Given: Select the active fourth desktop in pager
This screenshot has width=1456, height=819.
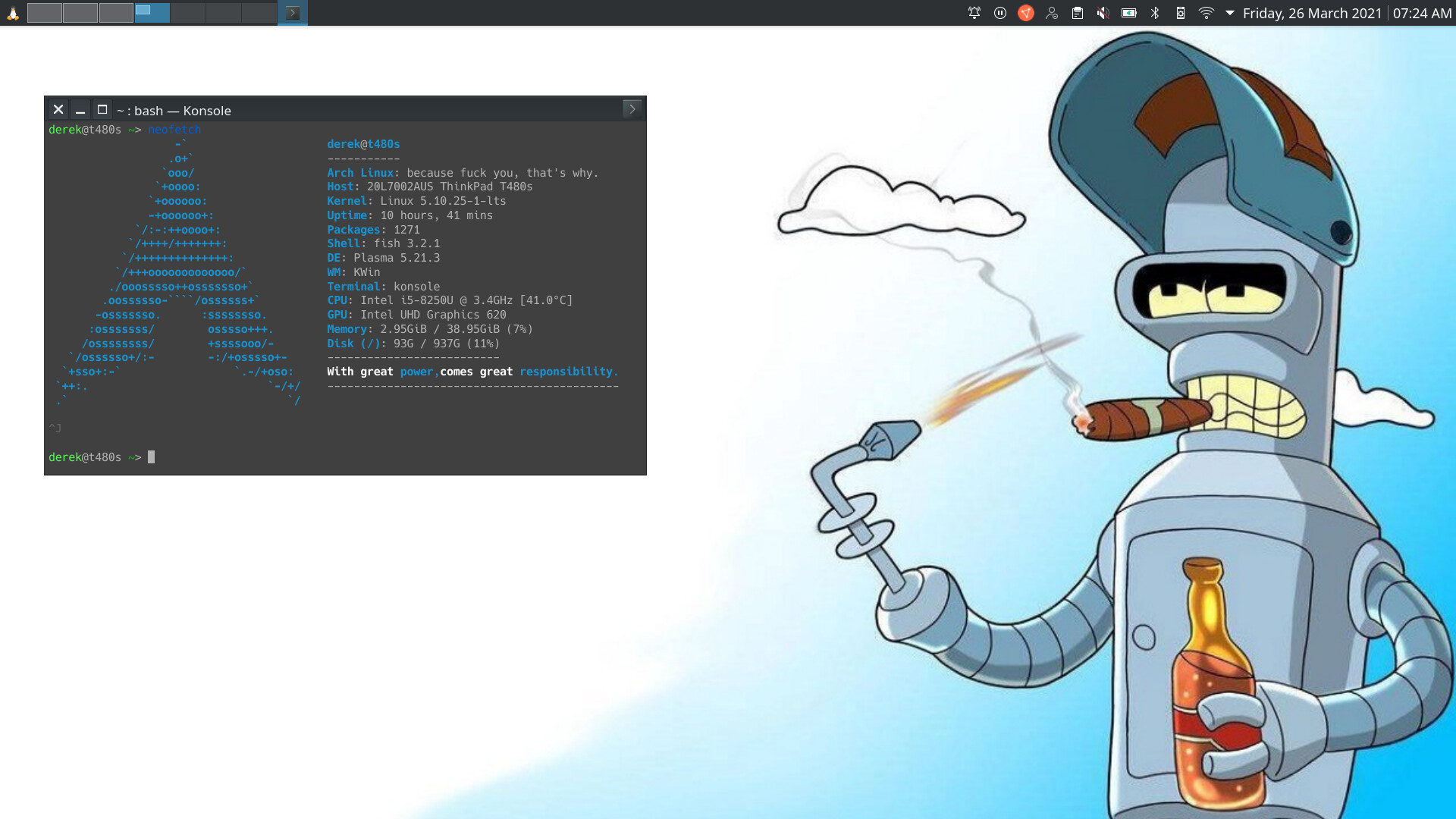Looking at the screenshot, I should click(152, 13).
